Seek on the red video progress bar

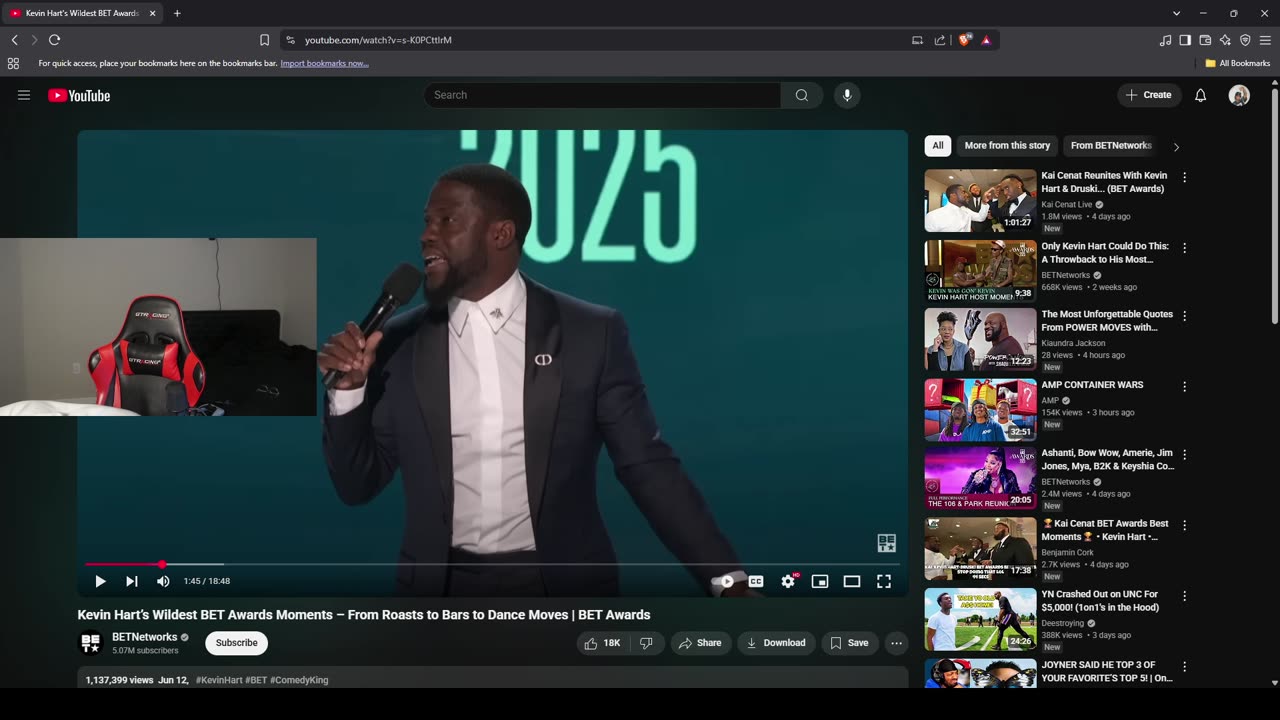(492, 565)
